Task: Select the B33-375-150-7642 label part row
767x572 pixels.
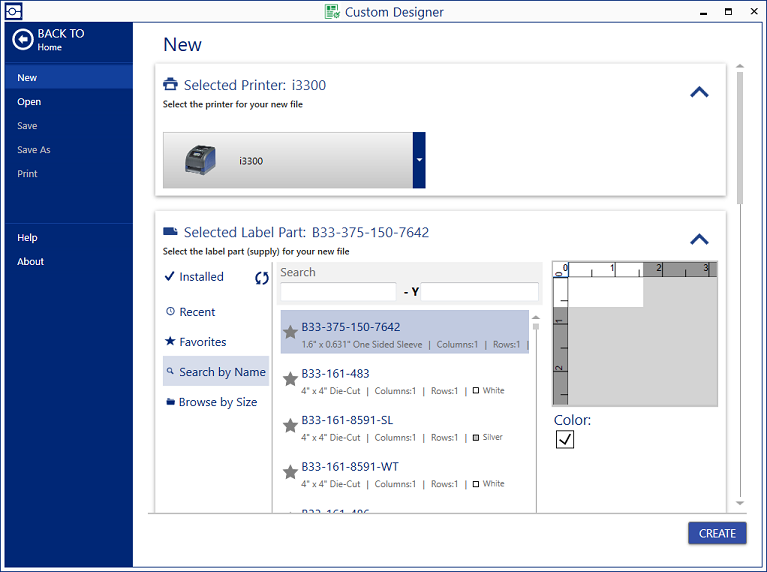Action: click(x=405, y=332)
